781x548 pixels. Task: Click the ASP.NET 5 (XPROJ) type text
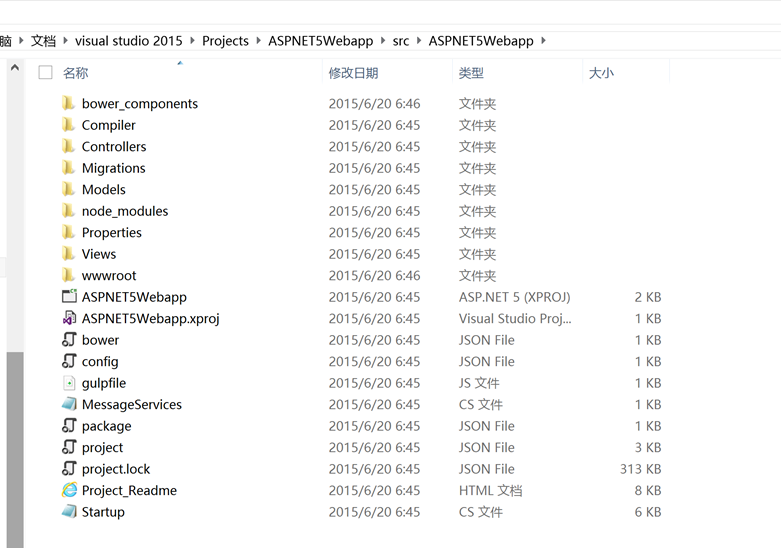514,297
